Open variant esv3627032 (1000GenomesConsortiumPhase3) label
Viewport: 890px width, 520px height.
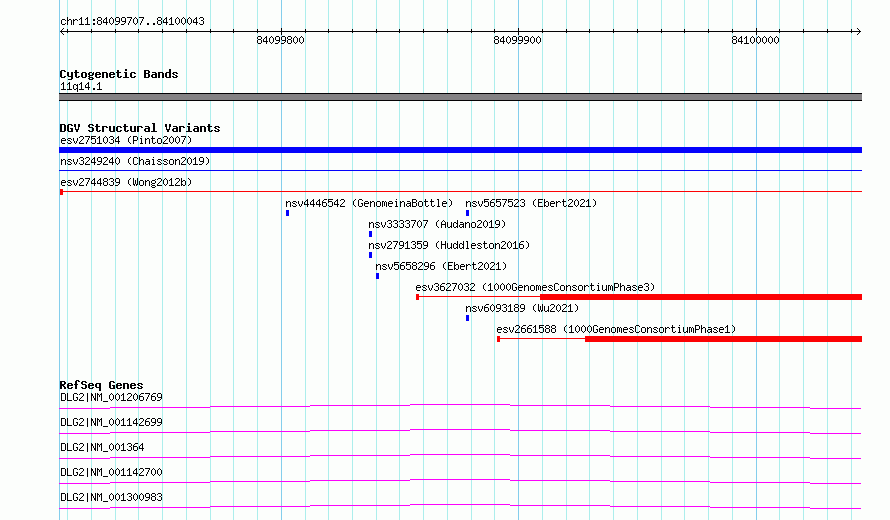click(x=535, y=287)
